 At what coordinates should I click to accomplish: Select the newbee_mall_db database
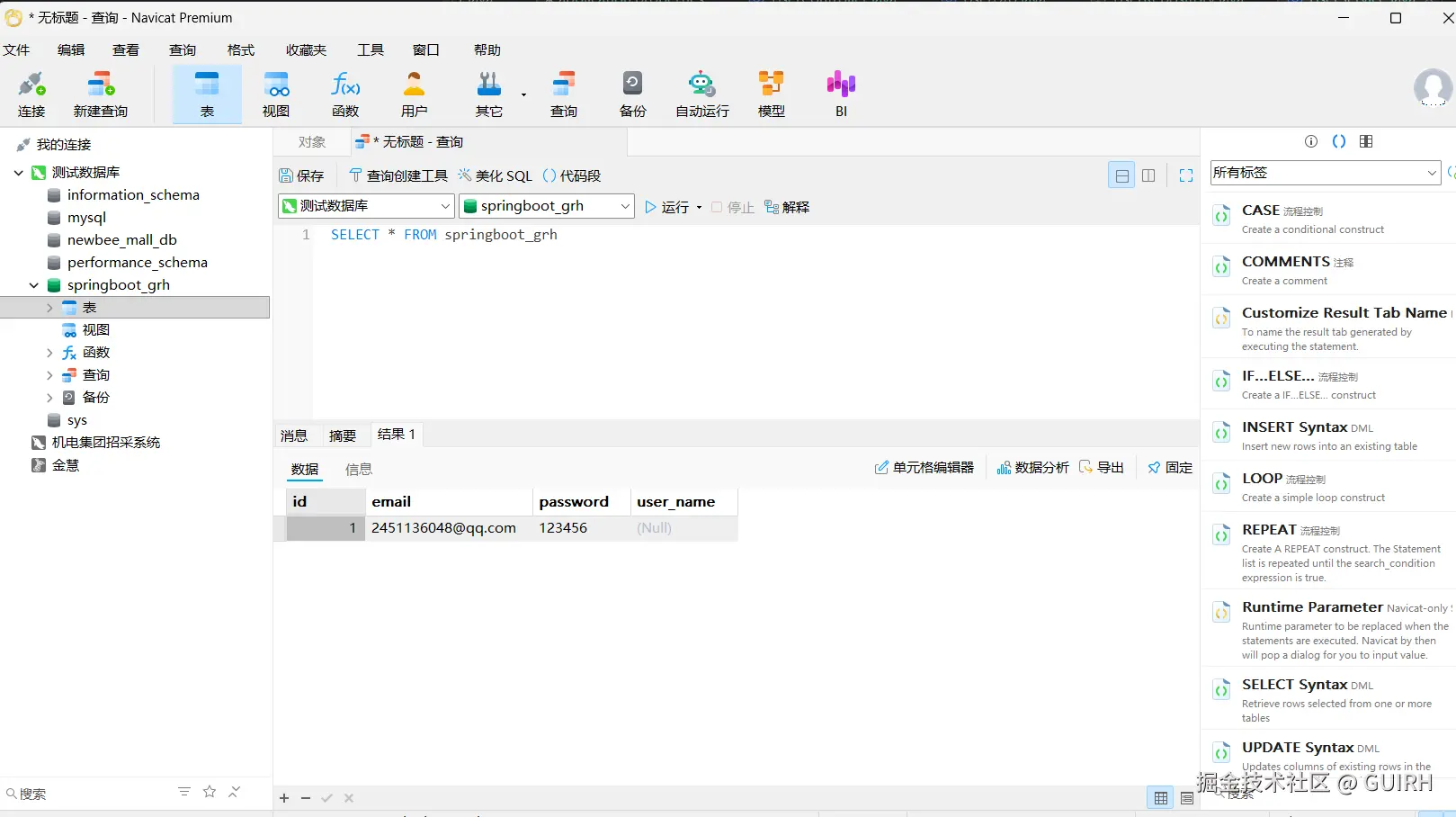coord(122,240)
